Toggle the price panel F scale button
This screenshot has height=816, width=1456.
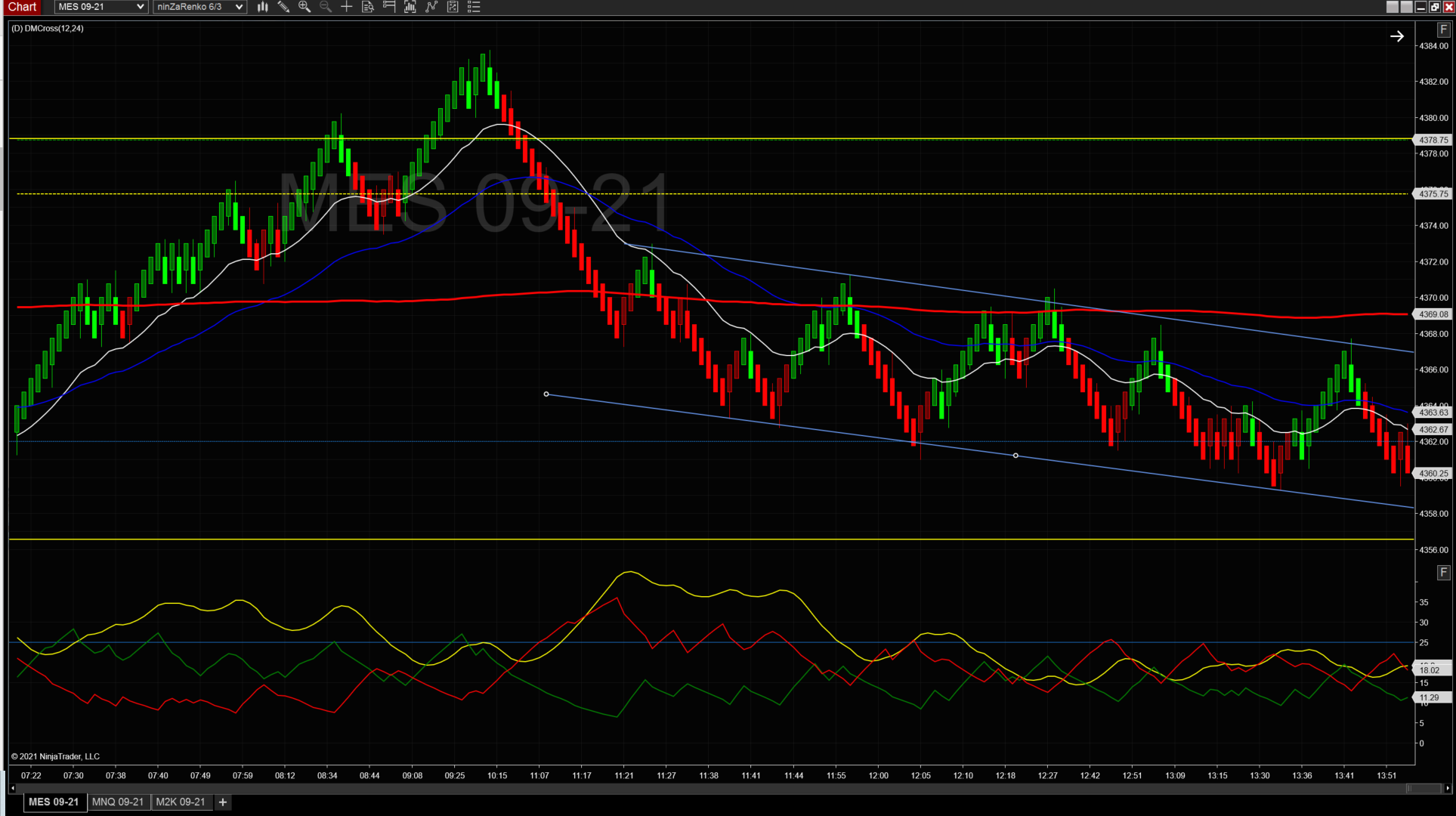coord(1443,30)
